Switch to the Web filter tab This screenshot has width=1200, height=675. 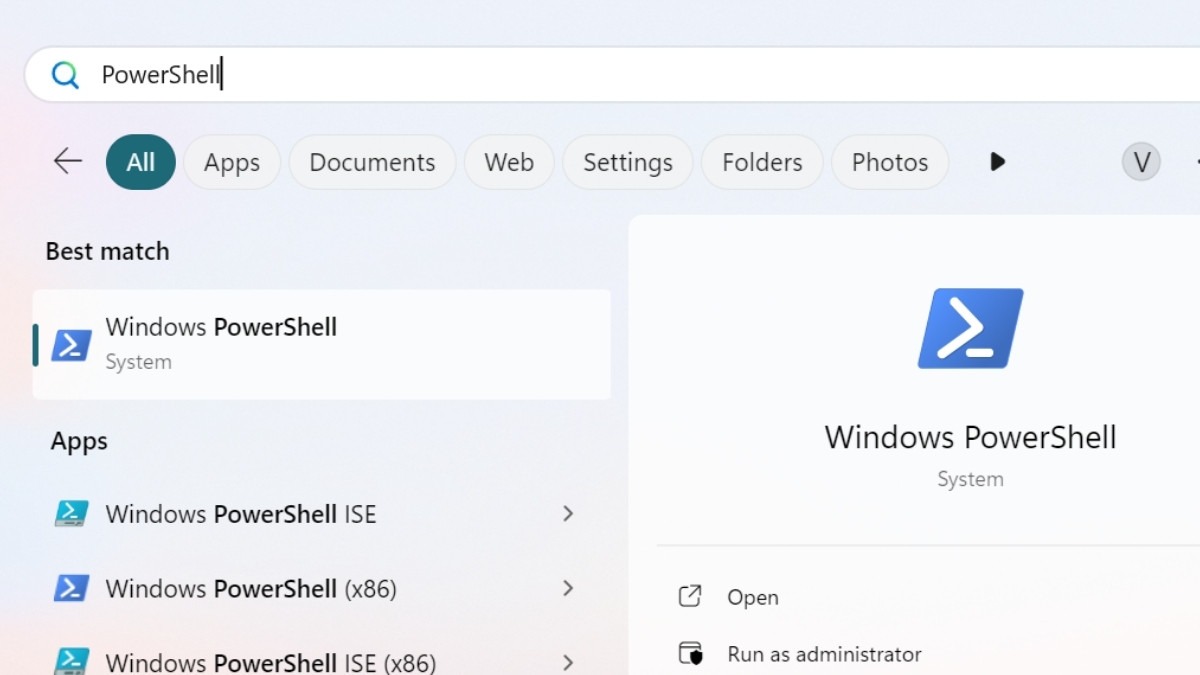509,162
